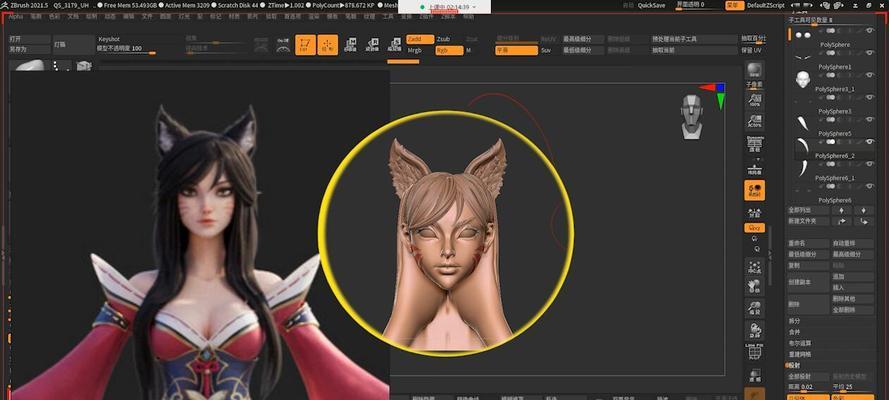Expand the 拆分 section
The width and height of the screenshot is (889, 400).
794,321
